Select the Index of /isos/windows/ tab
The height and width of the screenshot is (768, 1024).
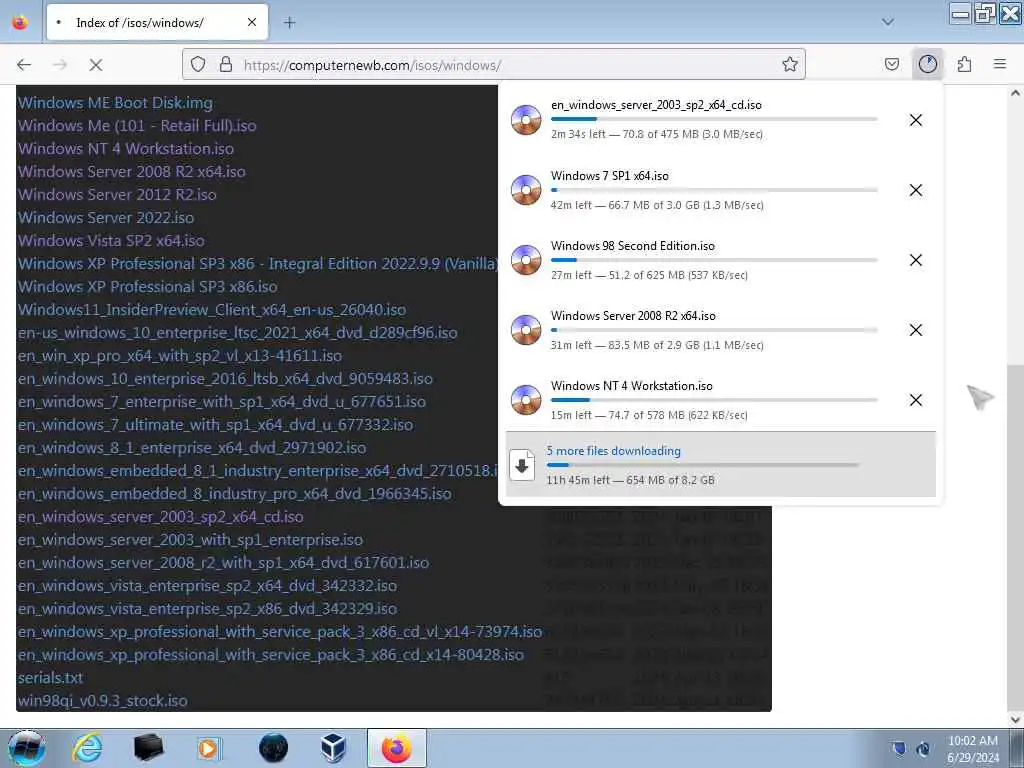tap(157, 22)
